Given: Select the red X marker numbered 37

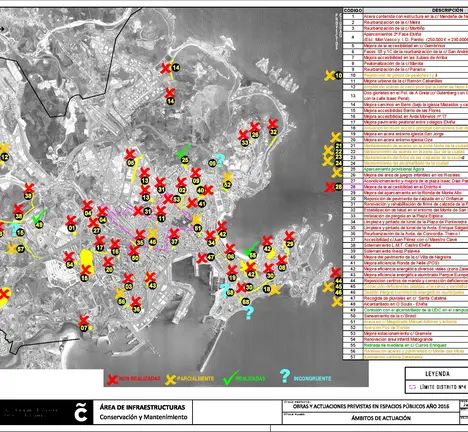Looking at the screenshot, I should (x=174, y=233).
